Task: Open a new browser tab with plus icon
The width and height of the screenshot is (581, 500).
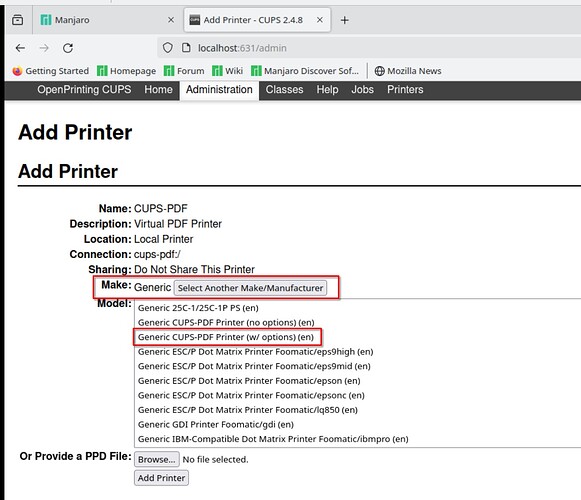Action: (345, 20)
